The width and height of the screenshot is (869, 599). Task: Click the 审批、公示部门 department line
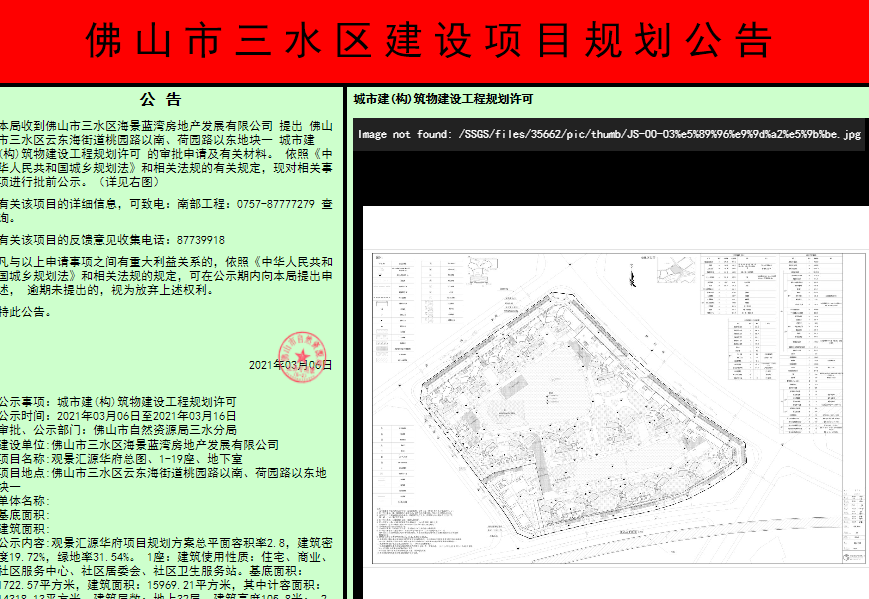pyautogui.click(x=118, y=429)
